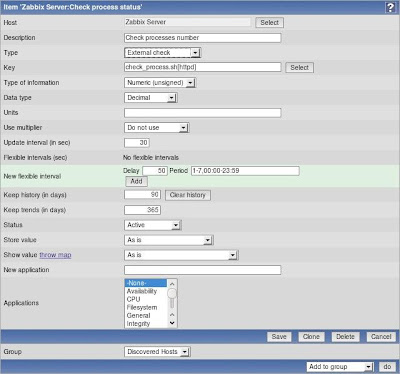This screenshot has height=374, width=400.
Task: Open Type of information dropdown
Action: 160,83
